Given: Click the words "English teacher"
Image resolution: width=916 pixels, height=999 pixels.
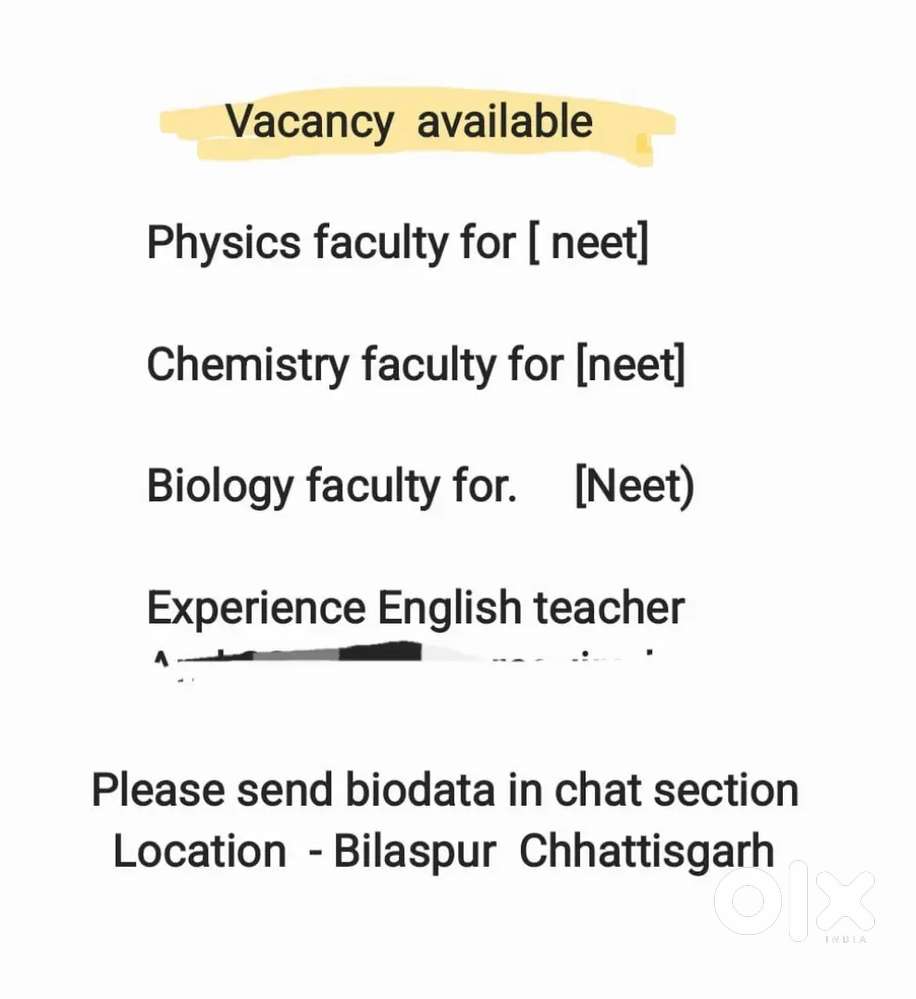Looking at the screenshot, I should 532,609.
